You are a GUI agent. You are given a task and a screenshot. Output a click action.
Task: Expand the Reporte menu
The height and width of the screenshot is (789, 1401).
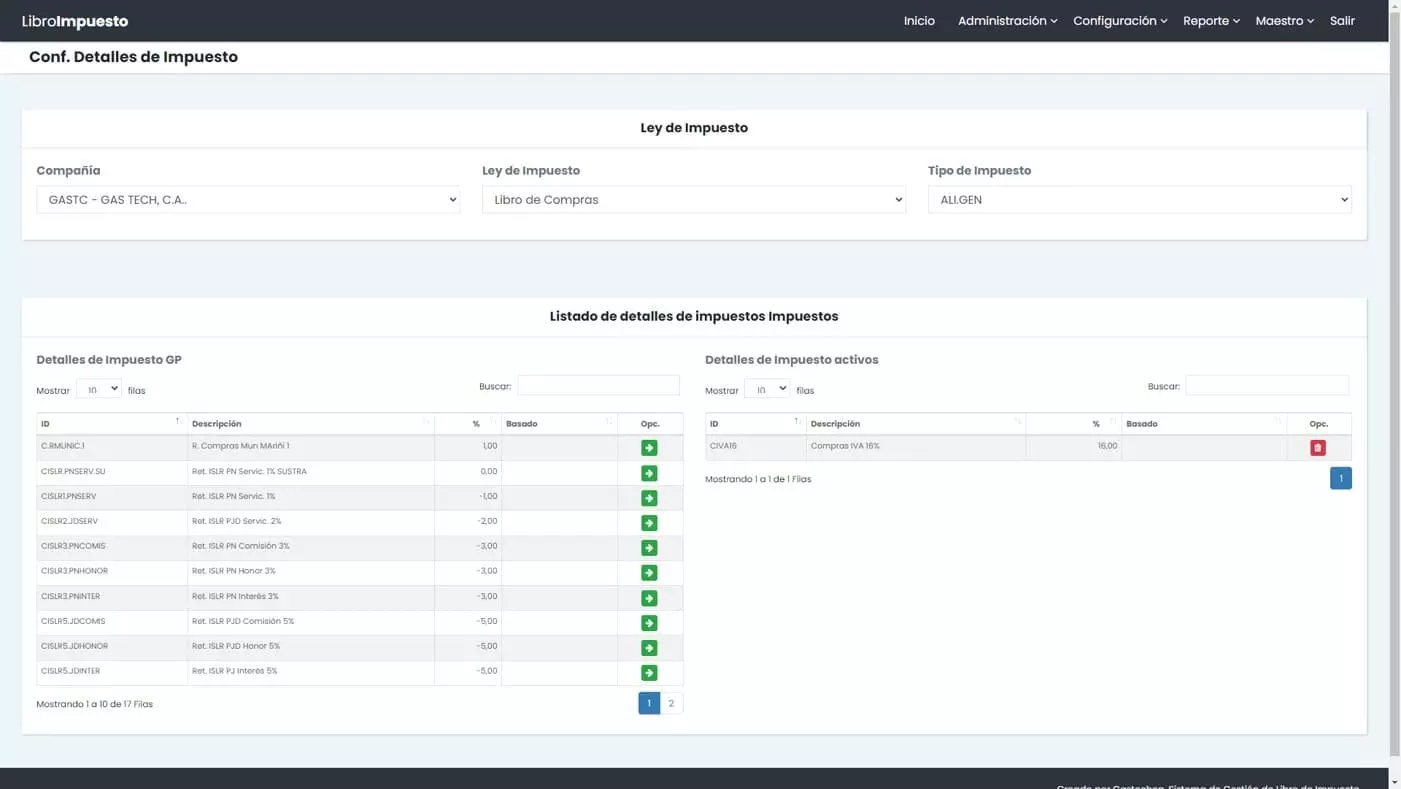click(x=1211, y=21)
